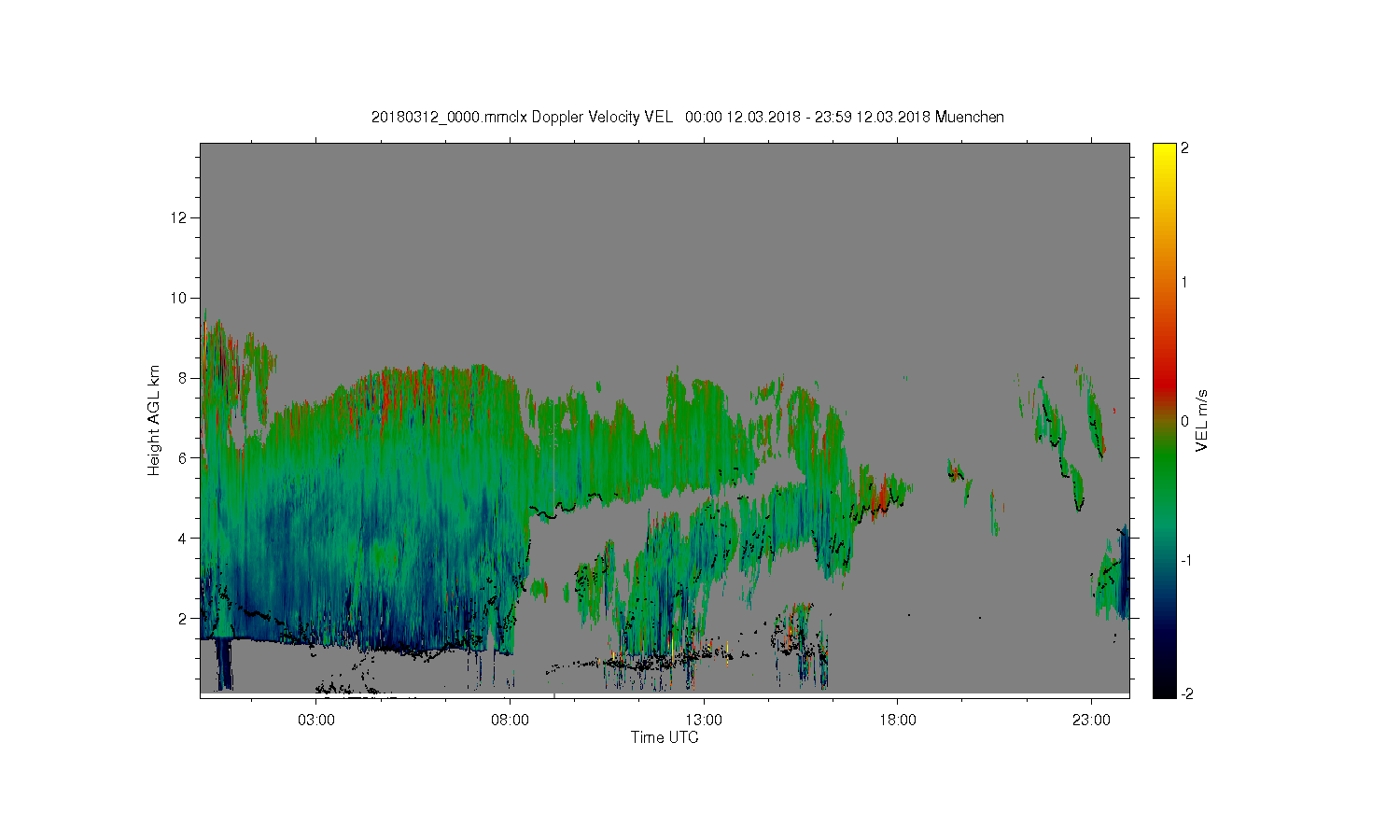Select the "Time UTC" axis label

tap(665, 737)
